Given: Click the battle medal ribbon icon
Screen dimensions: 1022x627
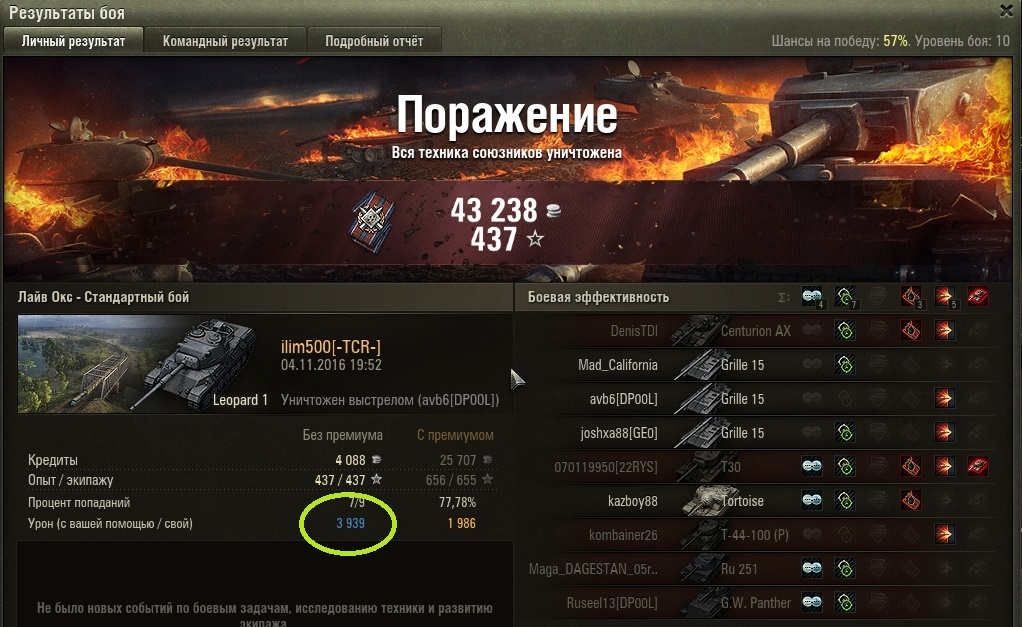Looking at the screenshot, I should [372, 221].
